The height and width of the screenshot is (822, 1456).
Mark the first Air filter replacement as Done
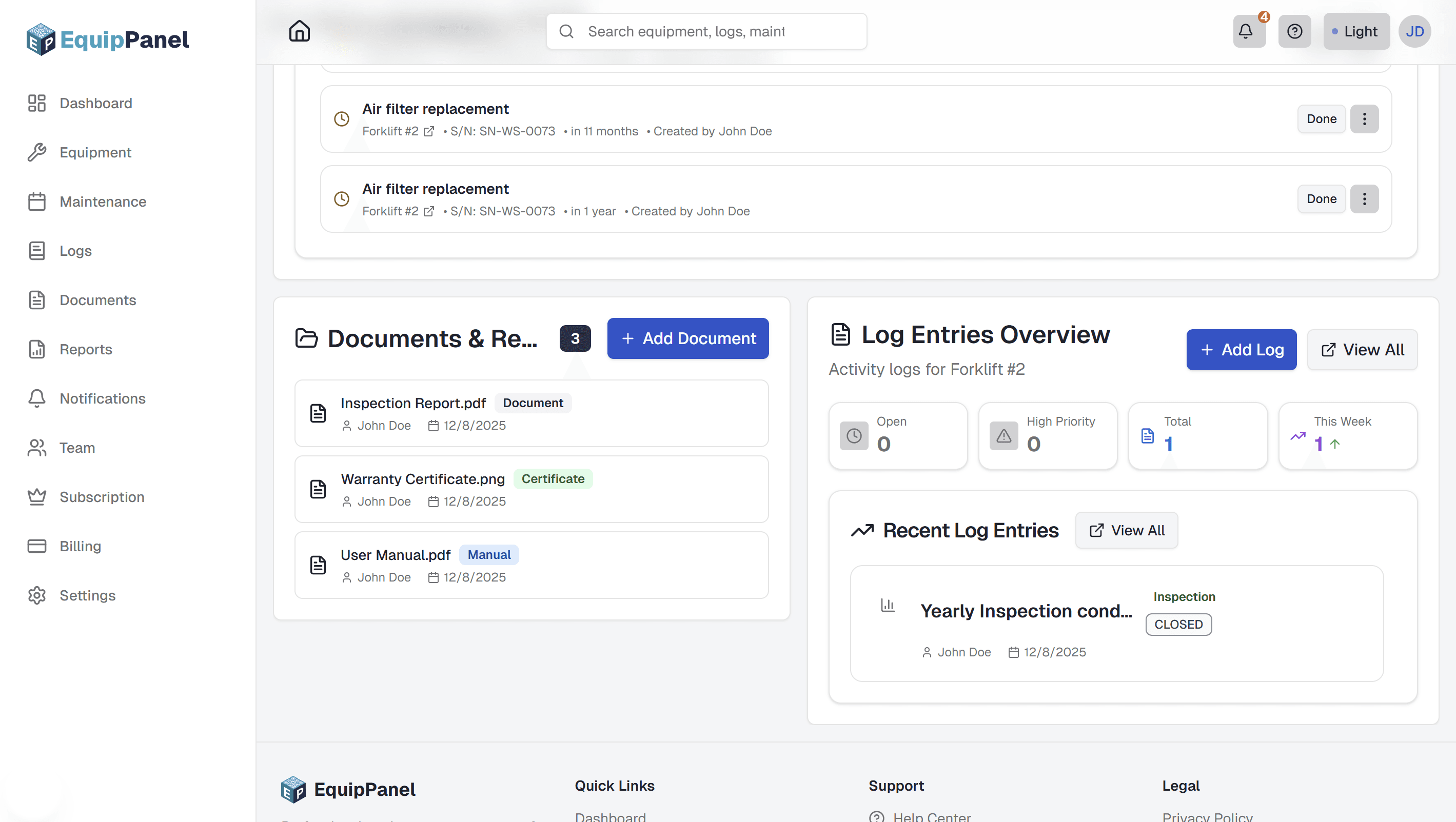click(x=1321, y=118)
